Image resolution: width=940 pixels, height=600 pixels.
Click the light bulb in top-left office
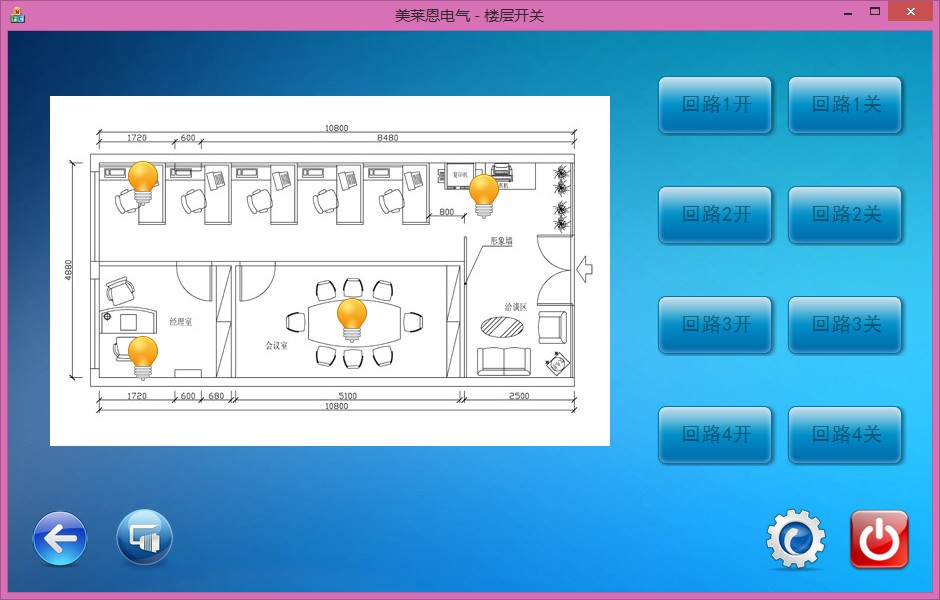(x=143, y=181)
